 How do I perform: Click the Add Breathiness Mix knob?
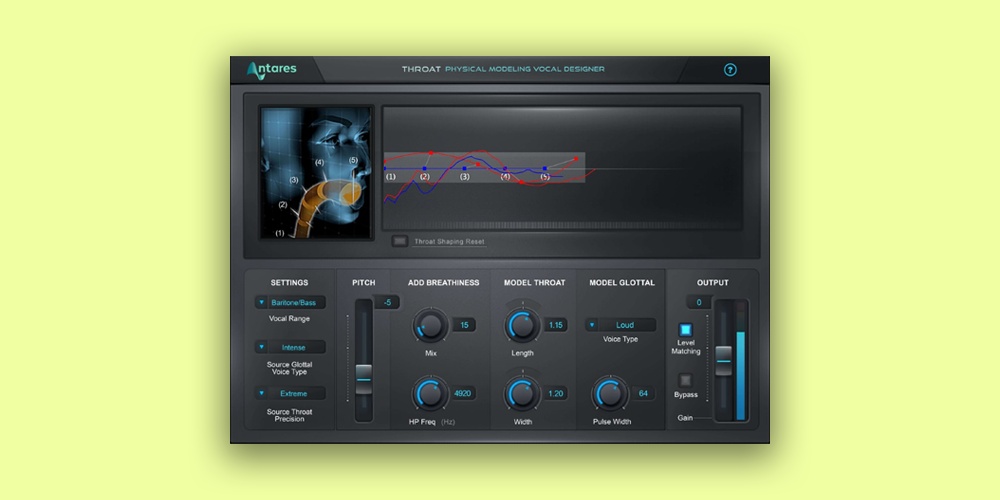coord(429,325)
